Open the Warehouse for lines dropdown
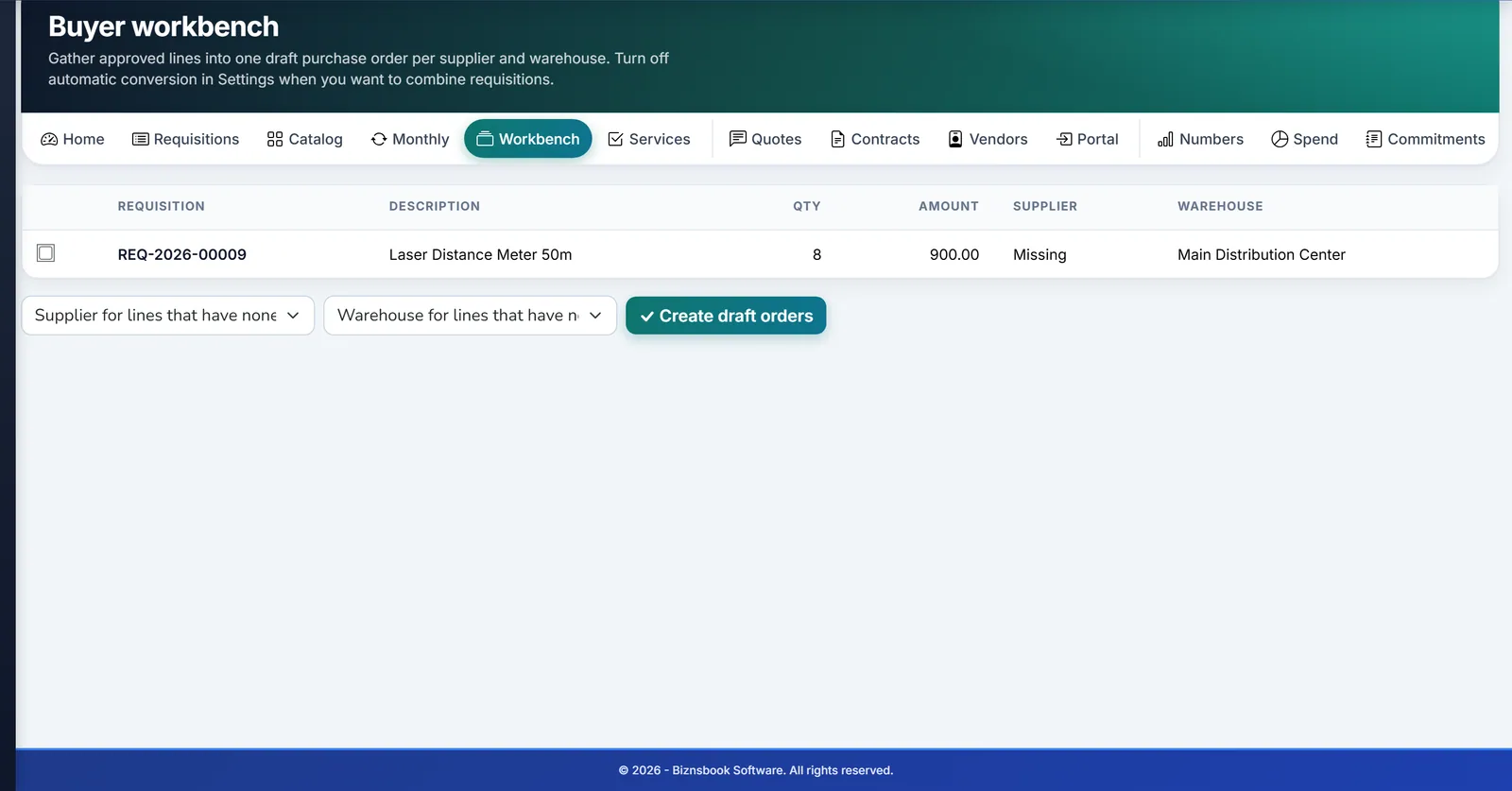The width and height of the screenshot is (1512, 791). [x=470, y=316]
